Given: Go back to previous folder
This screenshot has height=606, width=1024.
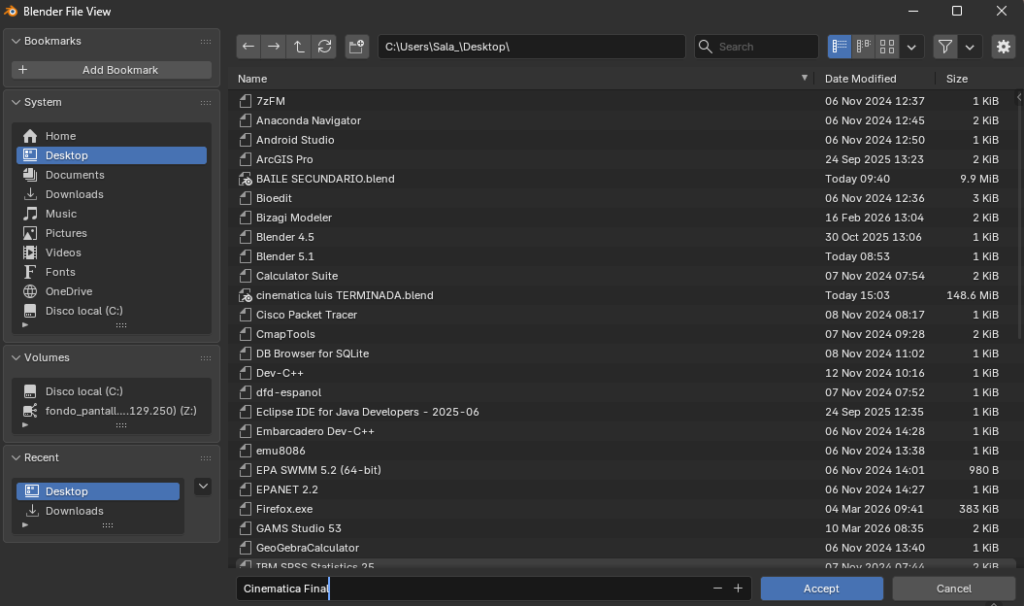Looking at the screenshot, I should [x=247, y=46].
